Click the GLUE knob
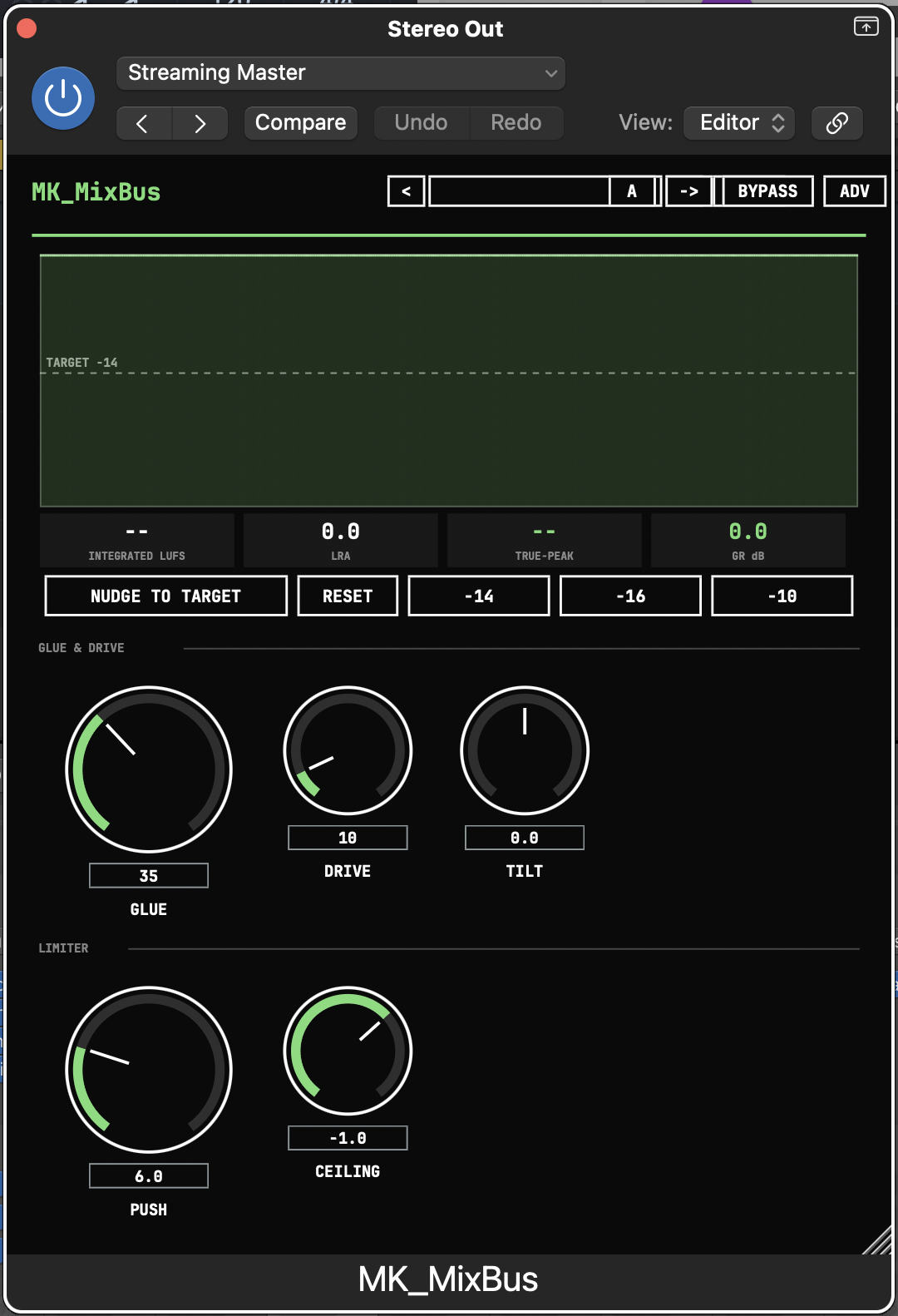The width and height of the screenshot is (898, 1316). [x=149, y=769]
